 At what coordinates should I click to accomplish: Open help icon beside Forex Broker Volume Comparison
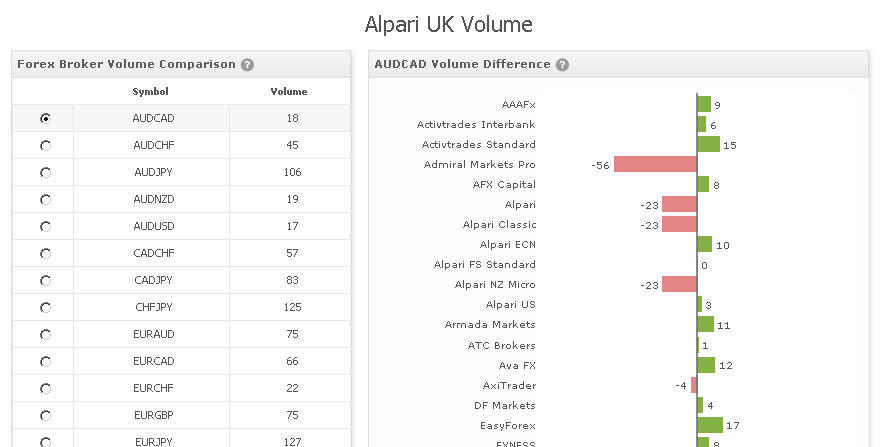click(248, 65)
